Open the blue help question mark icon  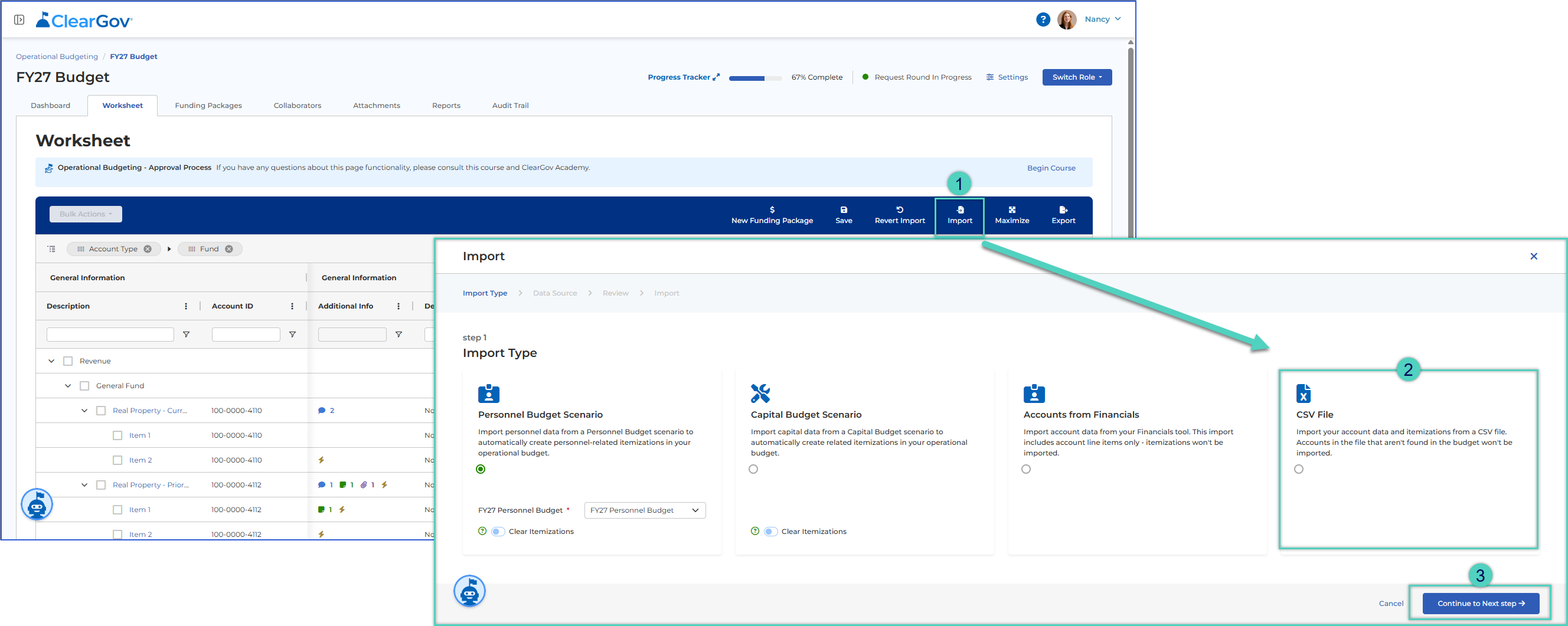tap(1043, 19)
